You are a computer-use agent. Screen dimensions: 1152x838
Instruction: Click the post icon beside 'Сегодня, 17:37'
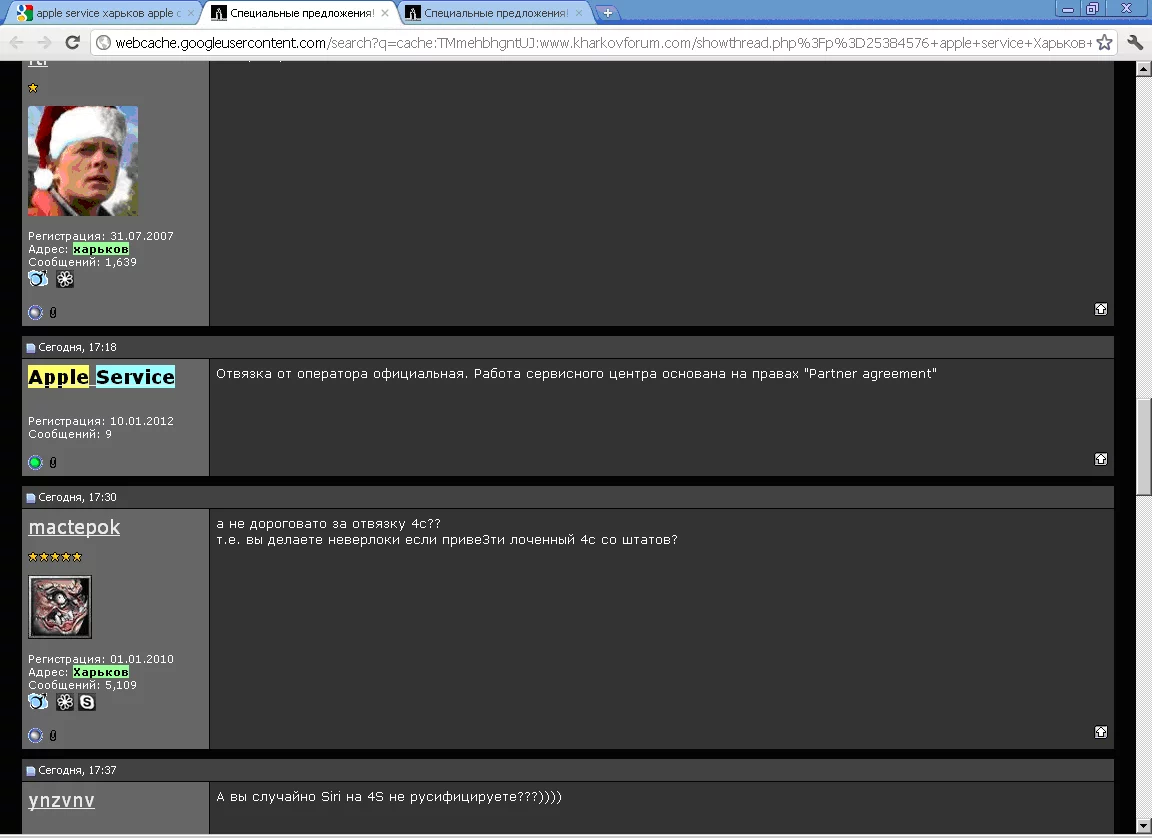pyautogui.click(x=31, y=770)
